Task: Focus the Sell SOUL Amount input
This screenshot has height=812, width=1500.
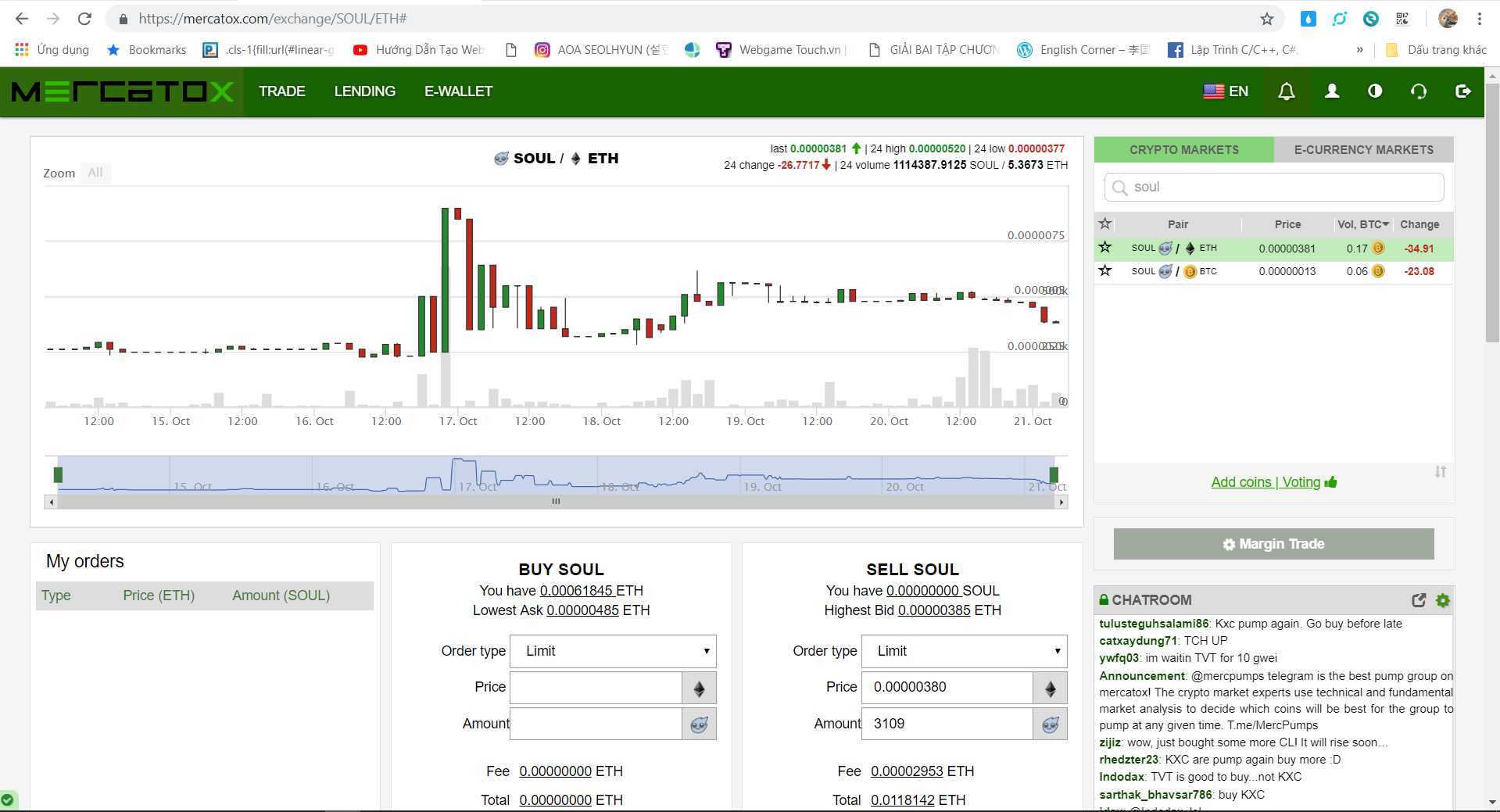Action: click(947, 724)
